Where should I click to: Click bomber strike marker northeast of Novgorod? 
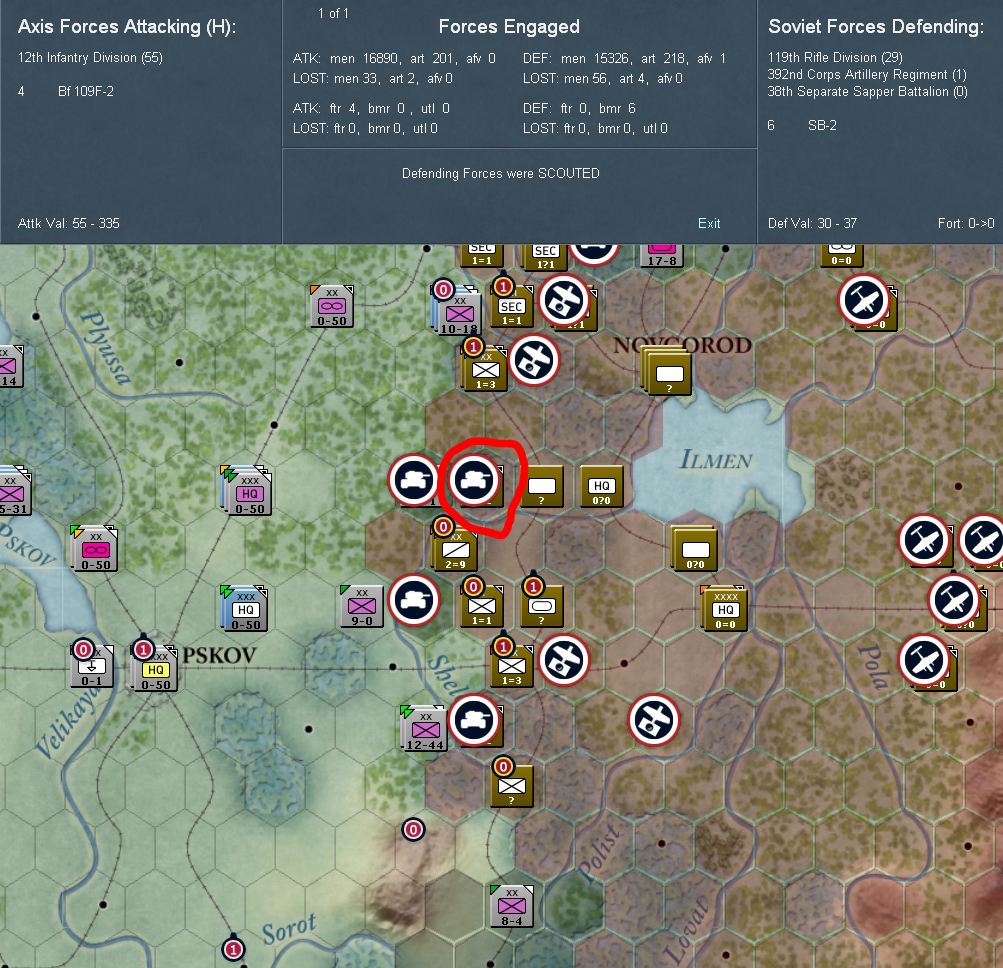864,300
